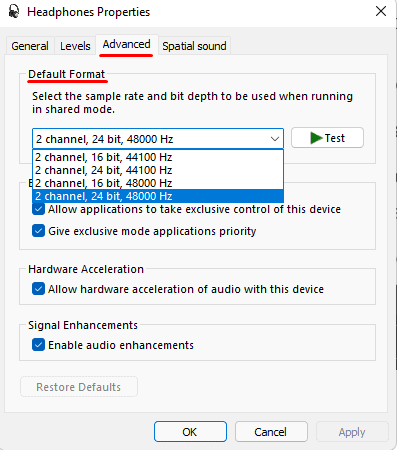Choose 2 channel, 16 bit, 44100 Hz
397x450 pixels.
158,157
